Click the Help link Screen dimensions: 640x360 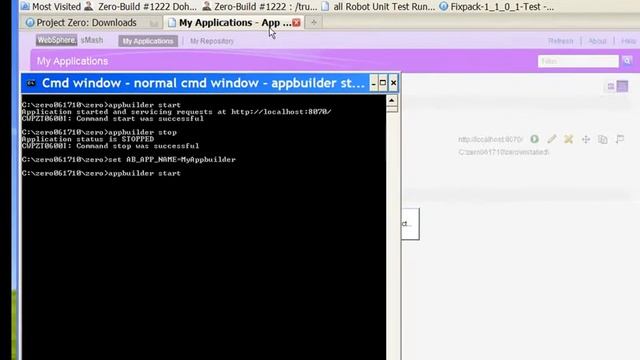[x=628, y=41]
